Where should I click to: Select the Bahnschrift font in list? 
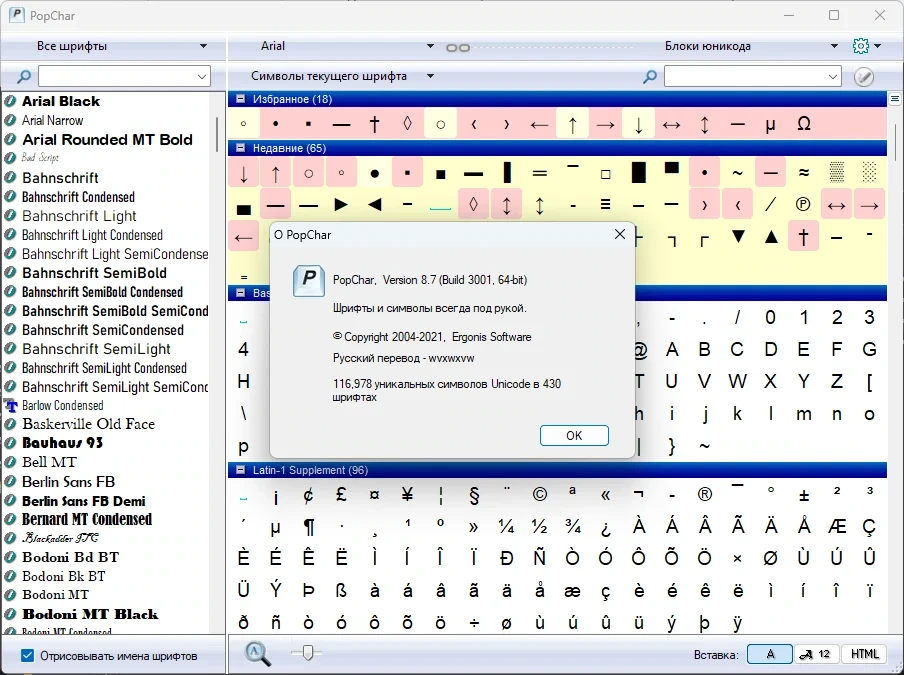pyautogui.click(x=61, y=178)
